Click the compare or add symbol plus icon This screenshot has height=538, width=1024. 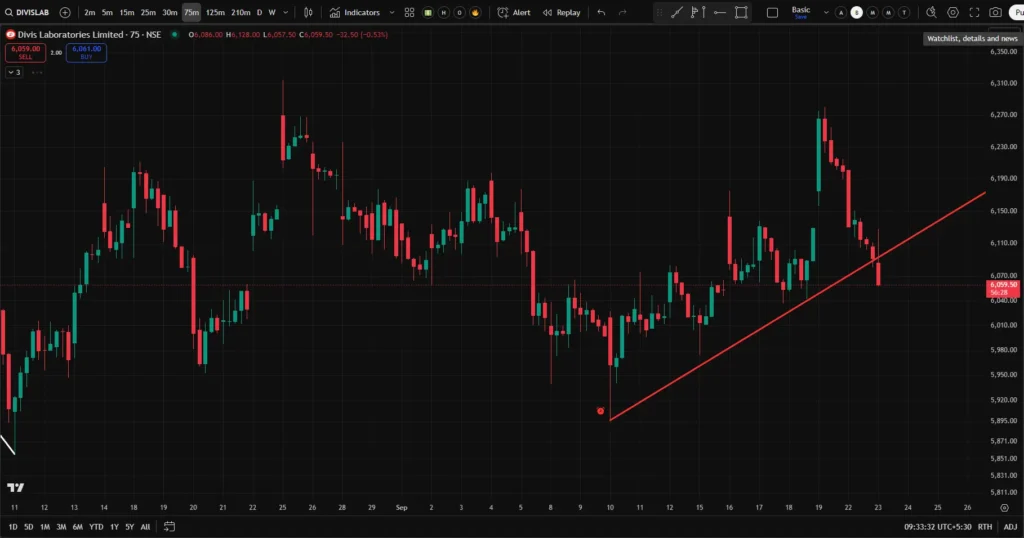pos(65,13)
